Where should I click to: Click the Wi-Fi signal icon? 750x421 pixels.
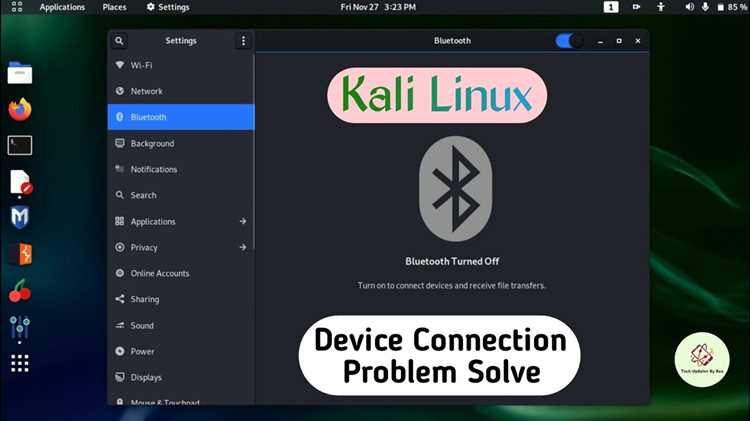pyautogui.click(x=120, y=65)
